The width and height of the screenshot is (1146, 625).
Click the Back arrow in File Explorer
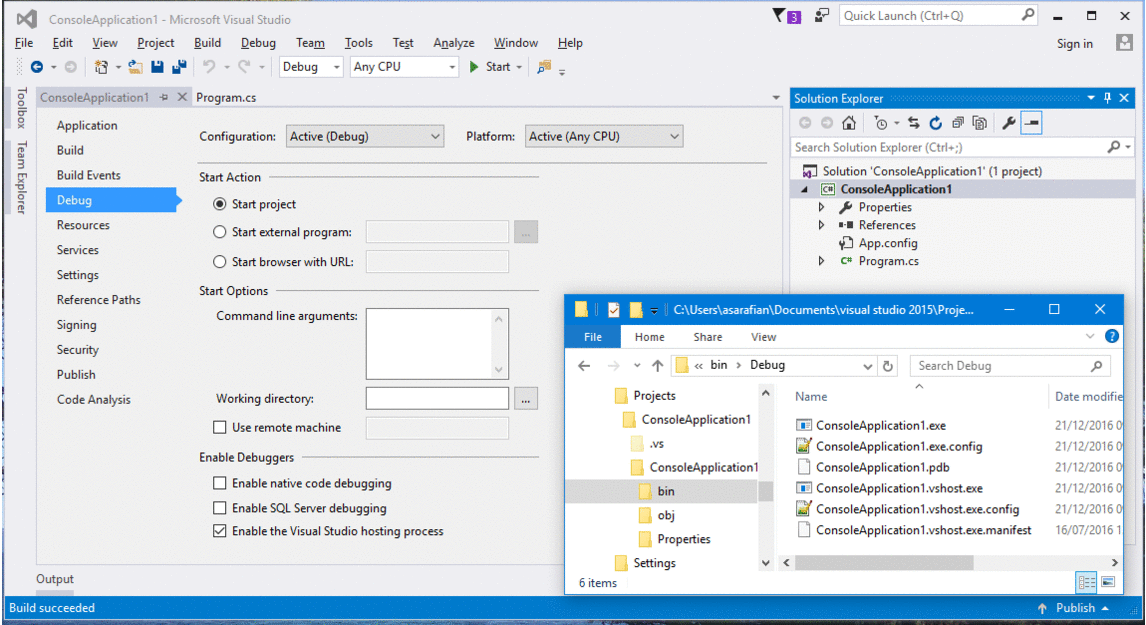coord(584,365)
